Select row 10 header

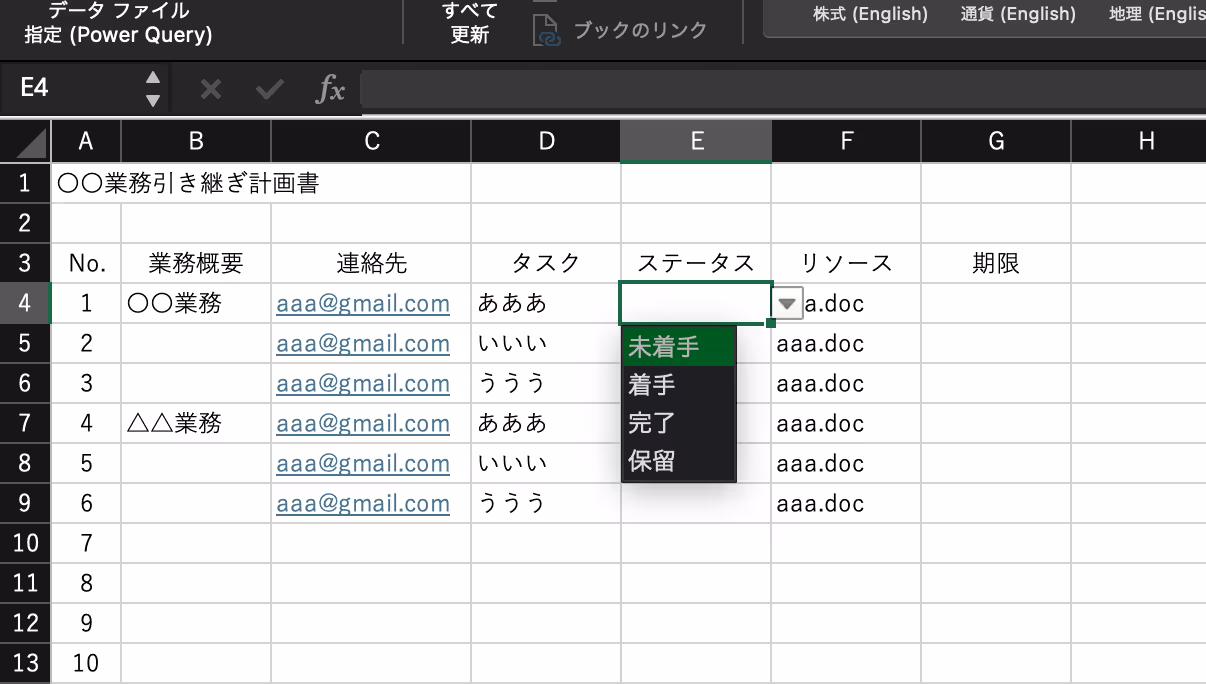pyautogui.click(x=25, y=543)
